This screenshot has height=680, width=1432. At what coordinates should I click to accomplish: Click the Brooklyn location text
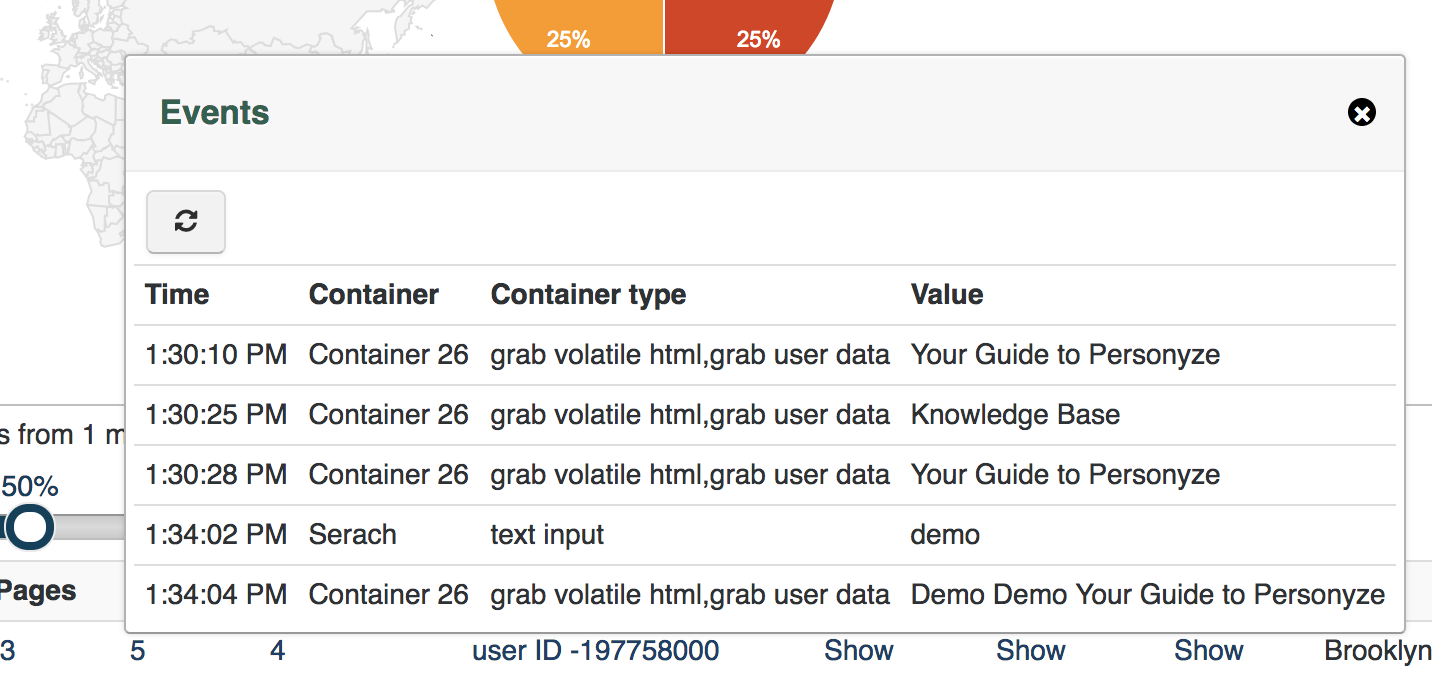pos(1378,651)
